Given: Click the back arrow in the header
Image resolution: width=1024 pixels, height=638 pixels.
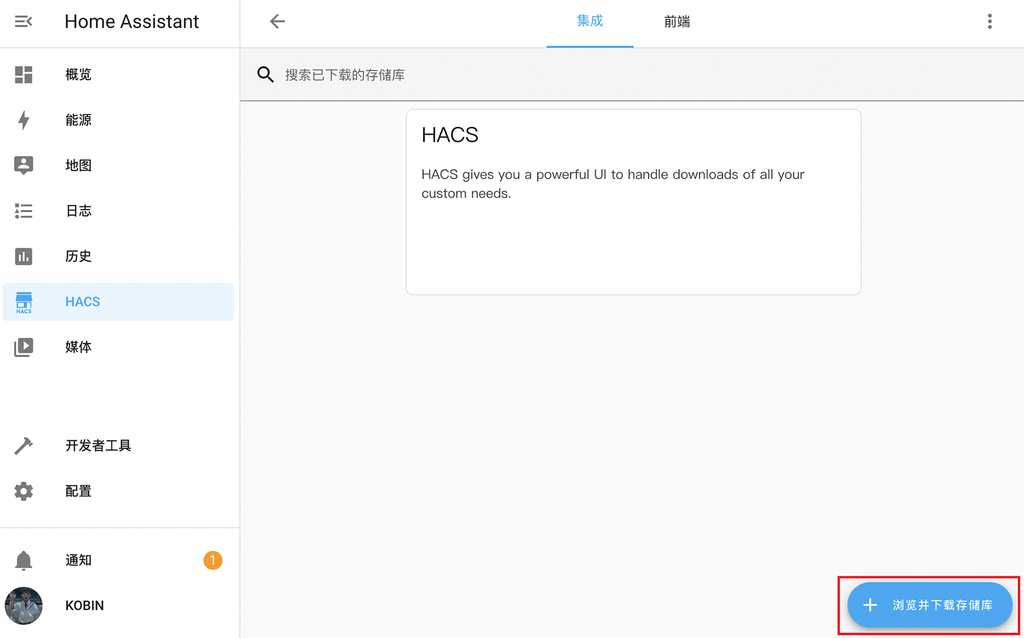Looking at the screenshot, I should tap(277, 20).
